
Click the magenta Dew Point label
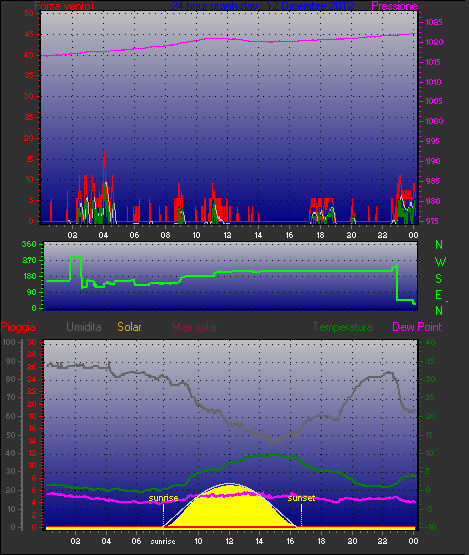coord(417,327)
